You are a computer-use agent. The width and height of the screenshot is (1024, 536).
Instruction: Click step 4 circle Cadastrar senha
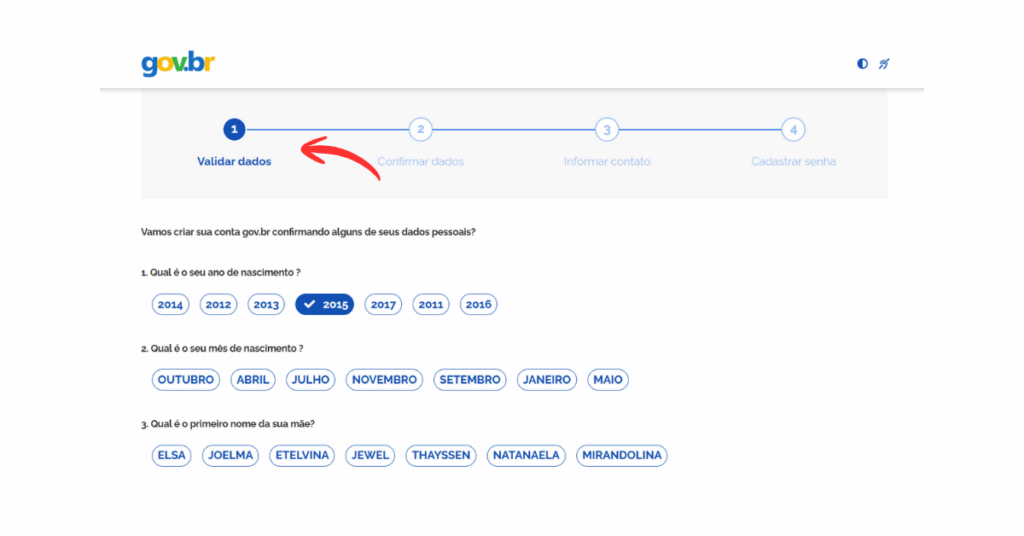click(792, 129)
